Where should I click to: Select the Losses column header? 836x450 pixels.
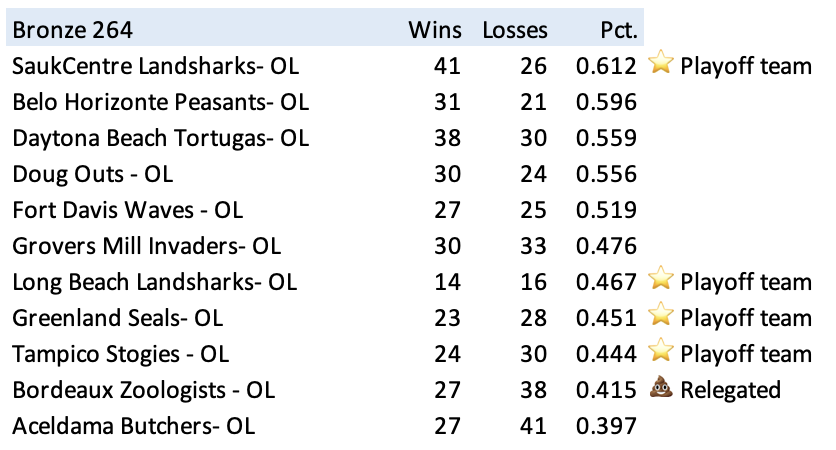click(515, 30)
